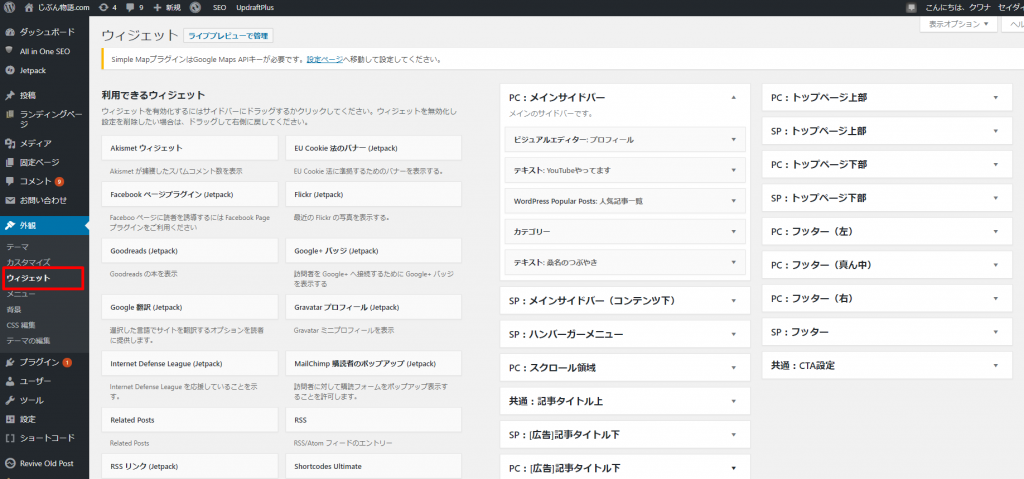This screenshot has height=479, width=1024.
Task: Open the 表示オプション dropdown
Action: click(959, 24)
